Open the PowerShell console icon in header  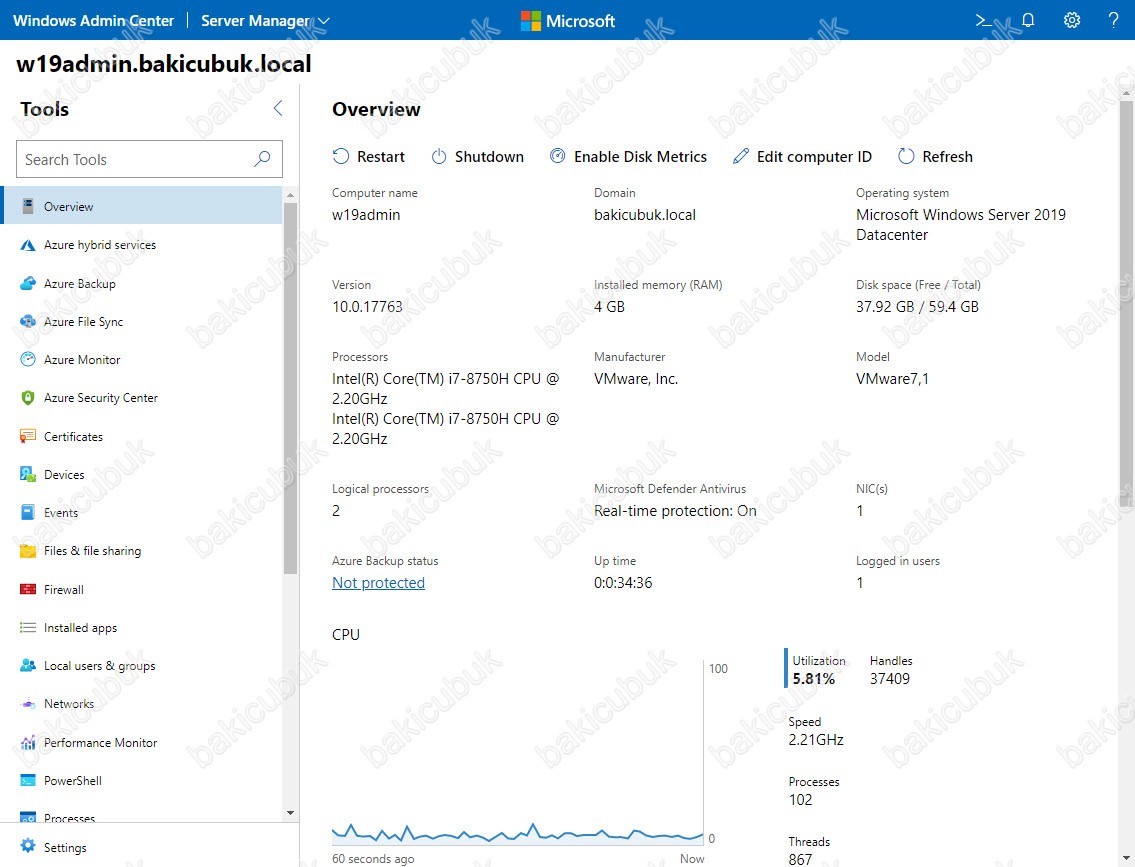pos(984,20)
